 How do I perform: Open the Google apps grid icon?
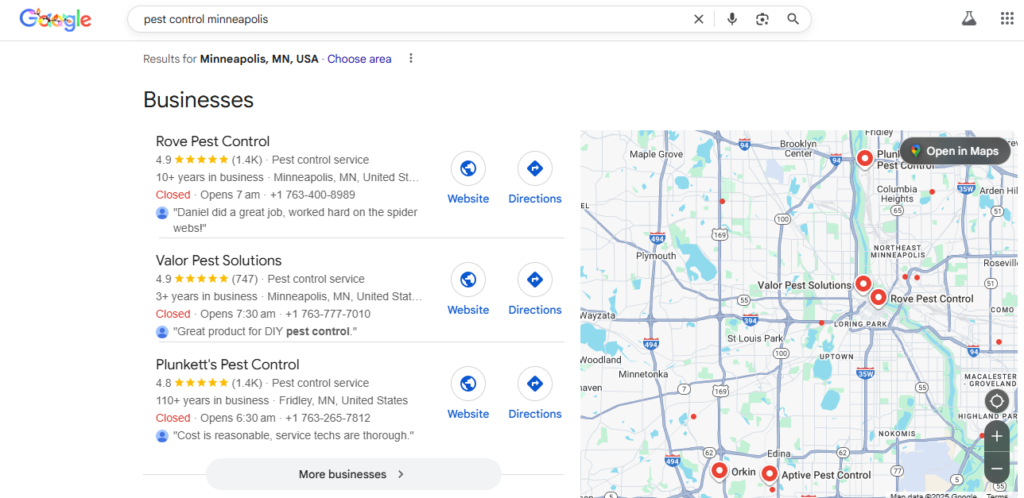click(x=1006, y=19)
